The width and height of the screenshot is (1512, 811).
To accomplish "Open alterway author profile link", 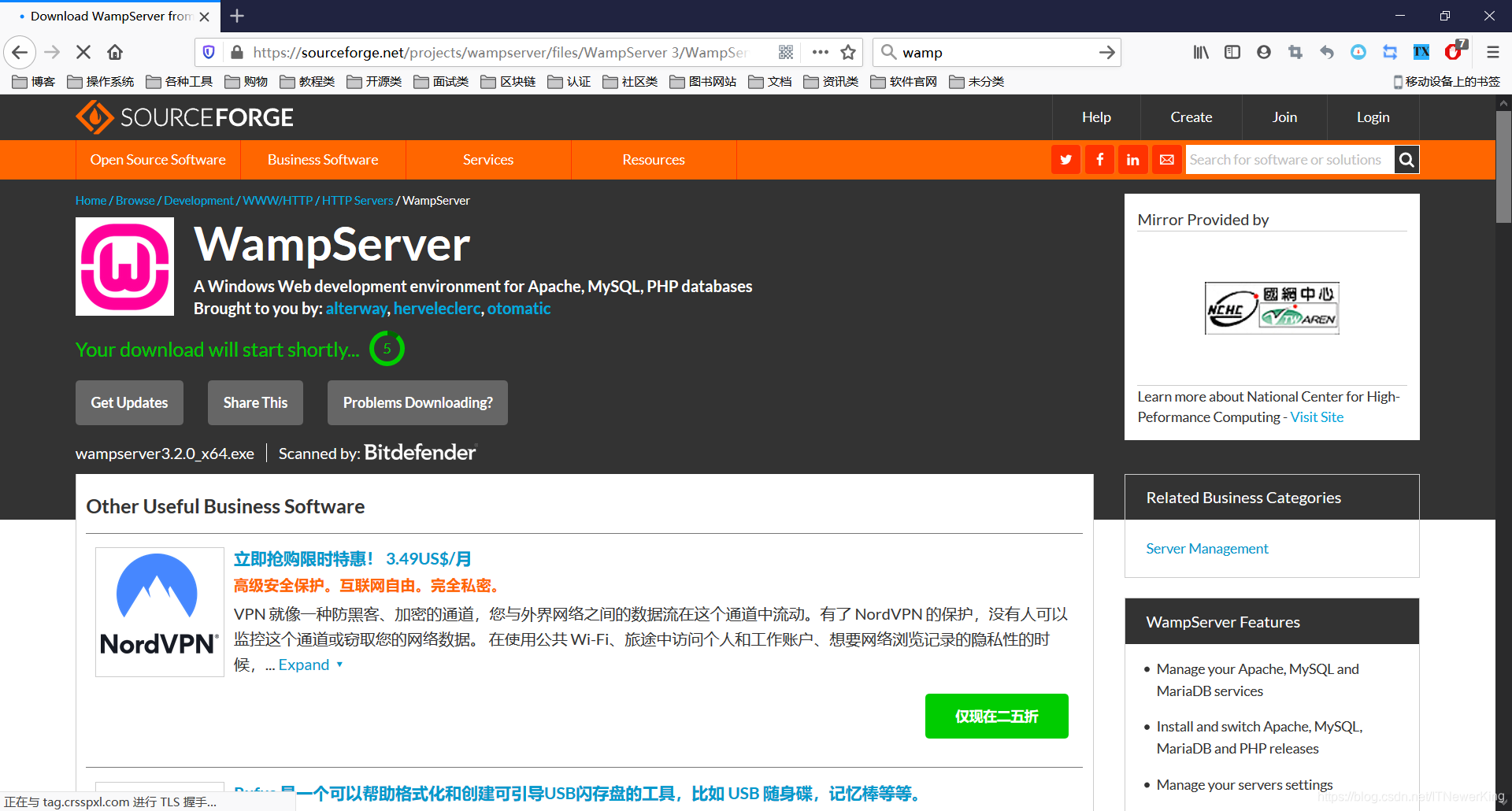I will [356, 309].
